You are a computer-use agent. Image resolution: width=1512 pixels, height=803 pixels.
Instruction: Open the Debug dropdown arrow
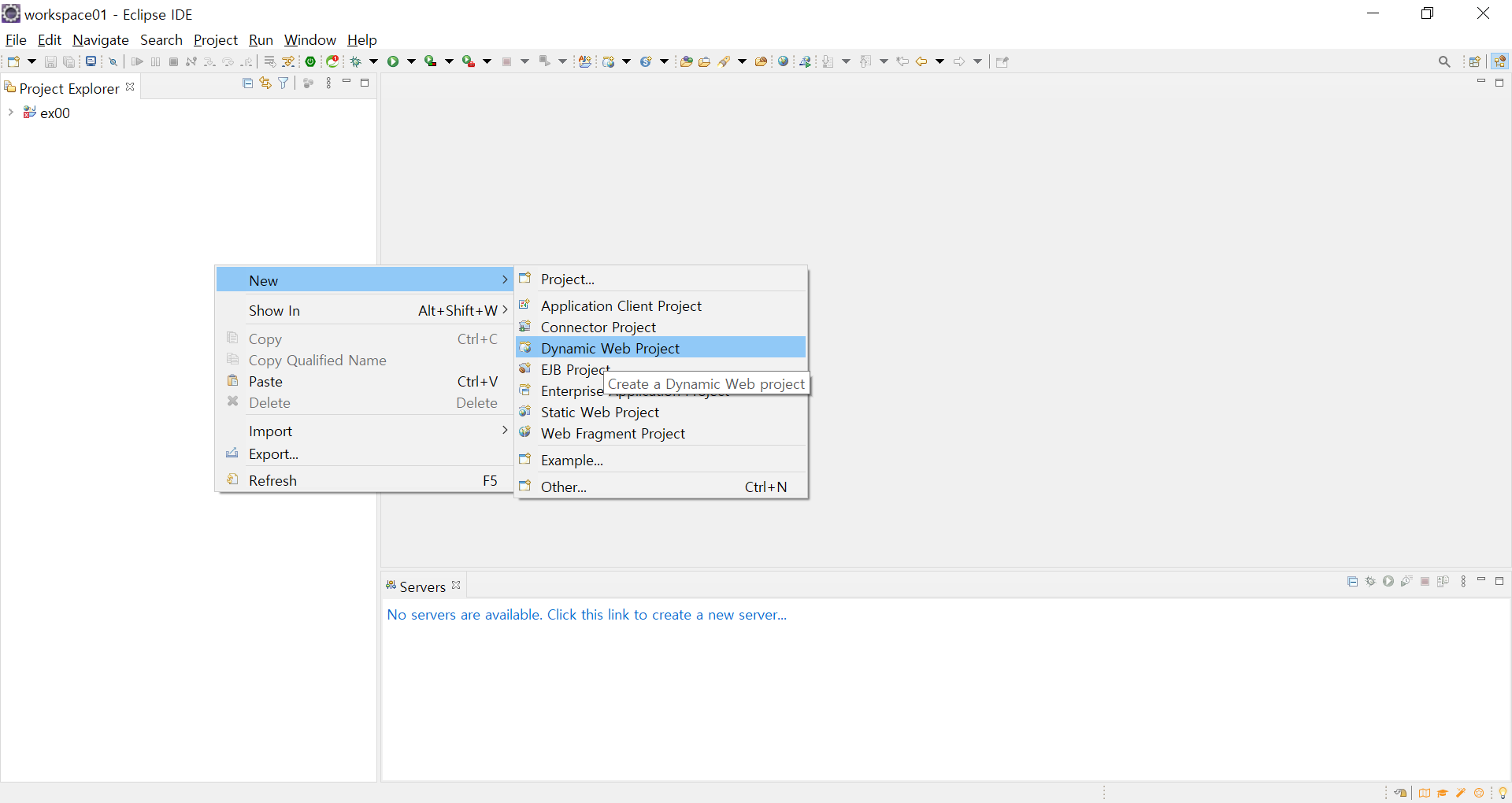[x=373, y=61]
